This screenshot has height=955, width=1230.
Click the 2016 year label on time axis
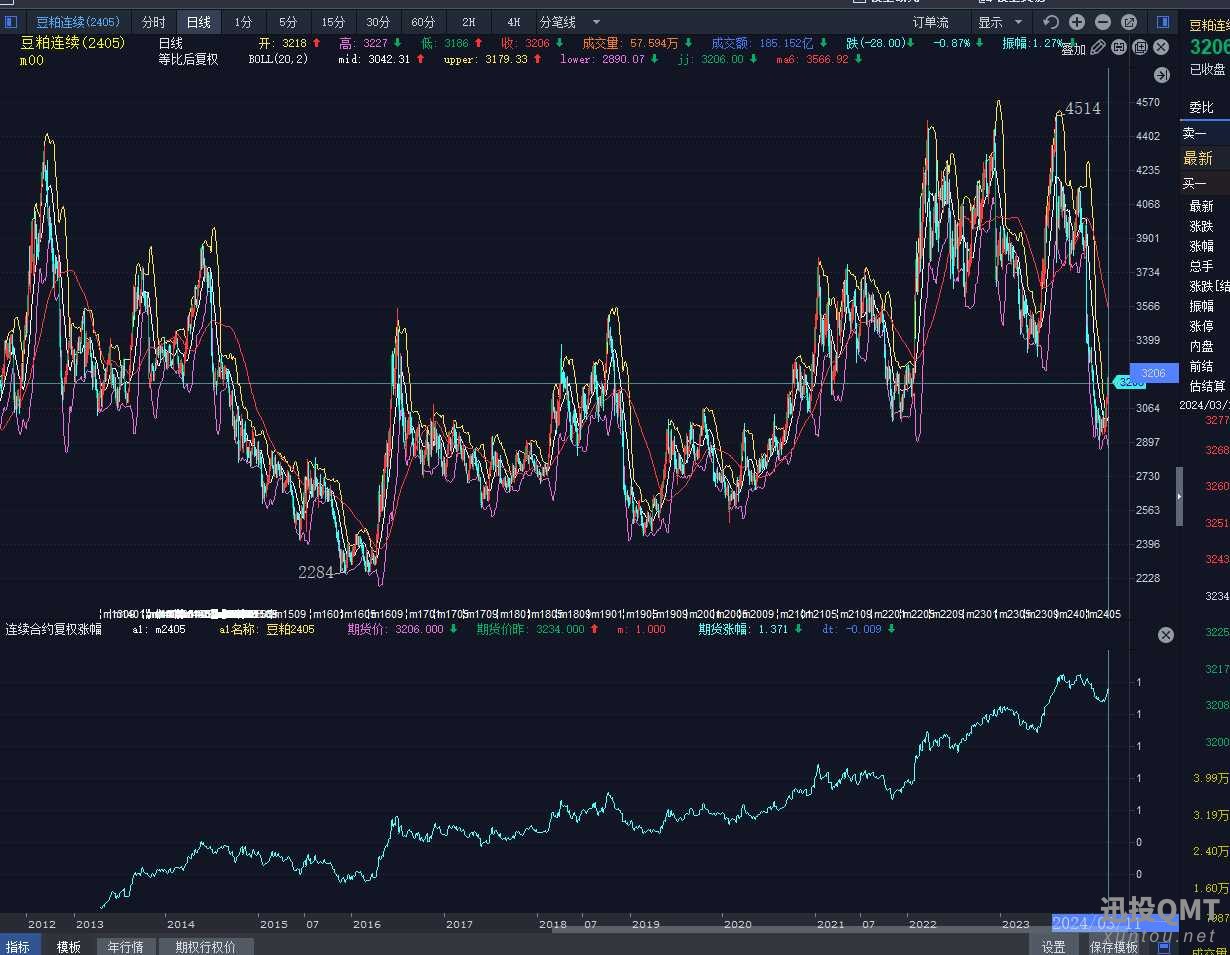pyautogui.click(x=366, y=925)
